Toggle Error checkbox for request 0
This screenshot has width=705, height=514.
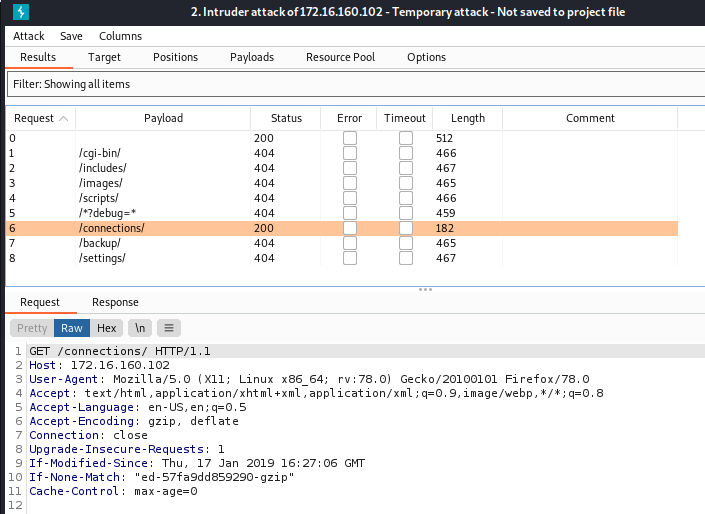(350, 138)
